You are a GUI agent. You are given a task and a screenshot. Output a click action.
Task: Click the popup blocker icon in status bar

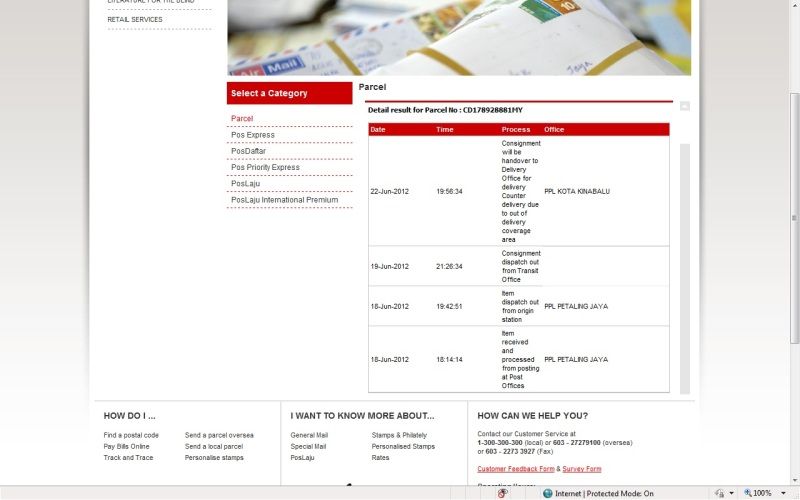click(502, 493)
